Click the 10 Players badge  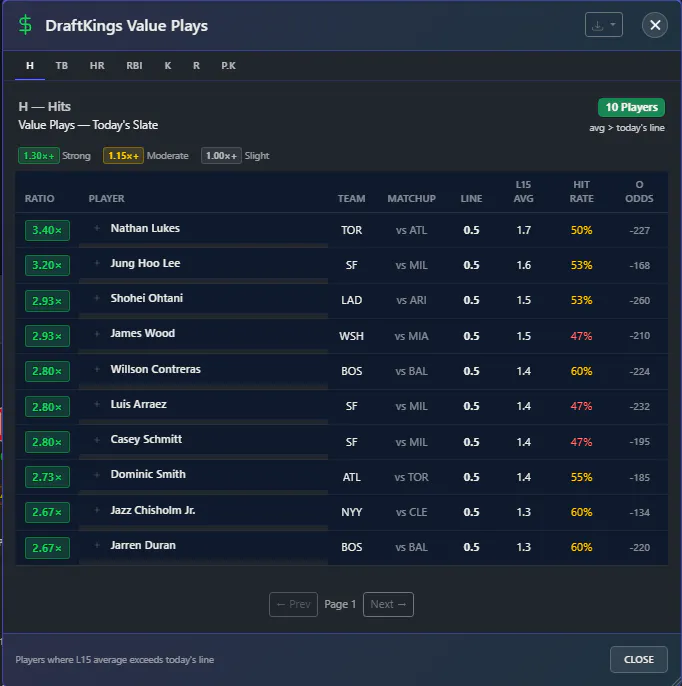tap(631, 107)
